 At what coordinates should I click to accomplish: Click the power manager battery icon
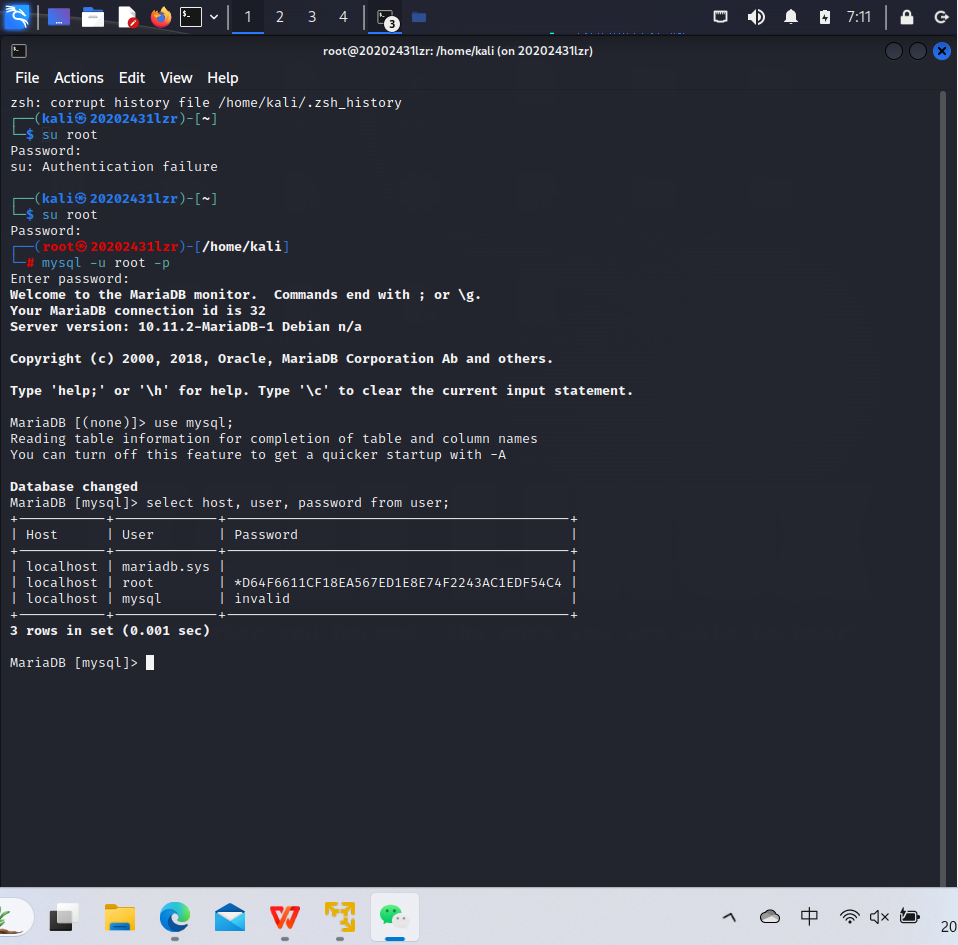click(x=824, y=17)
